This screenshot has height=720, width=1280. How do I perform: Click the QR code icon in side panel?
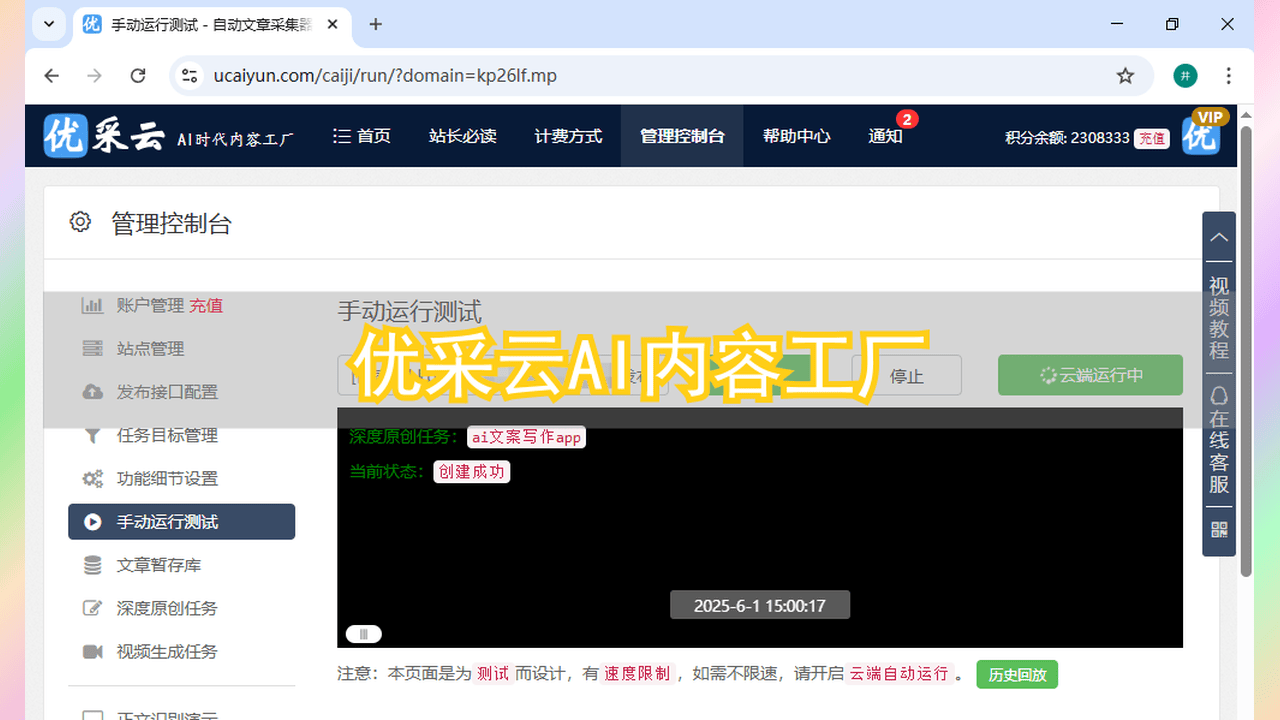1219,530
